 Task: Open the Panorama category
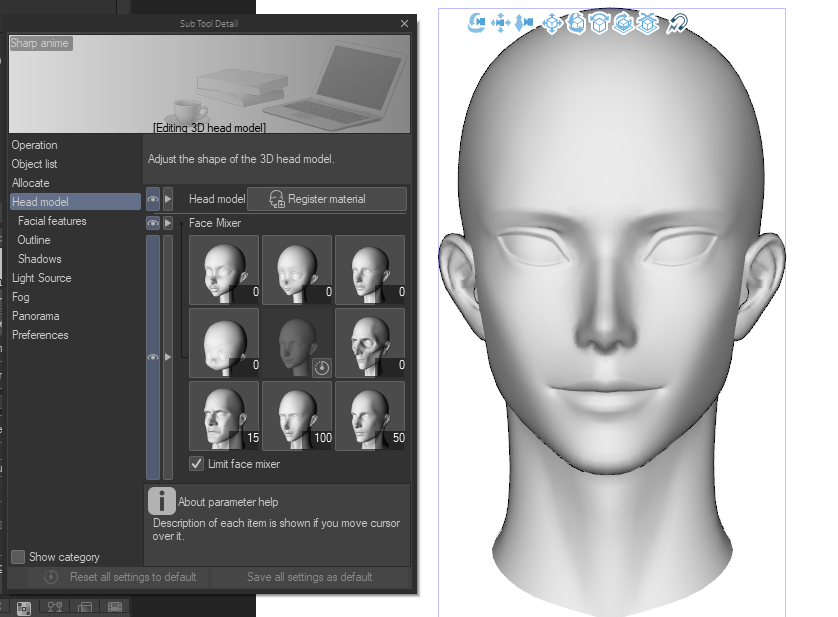pos(75,316)
